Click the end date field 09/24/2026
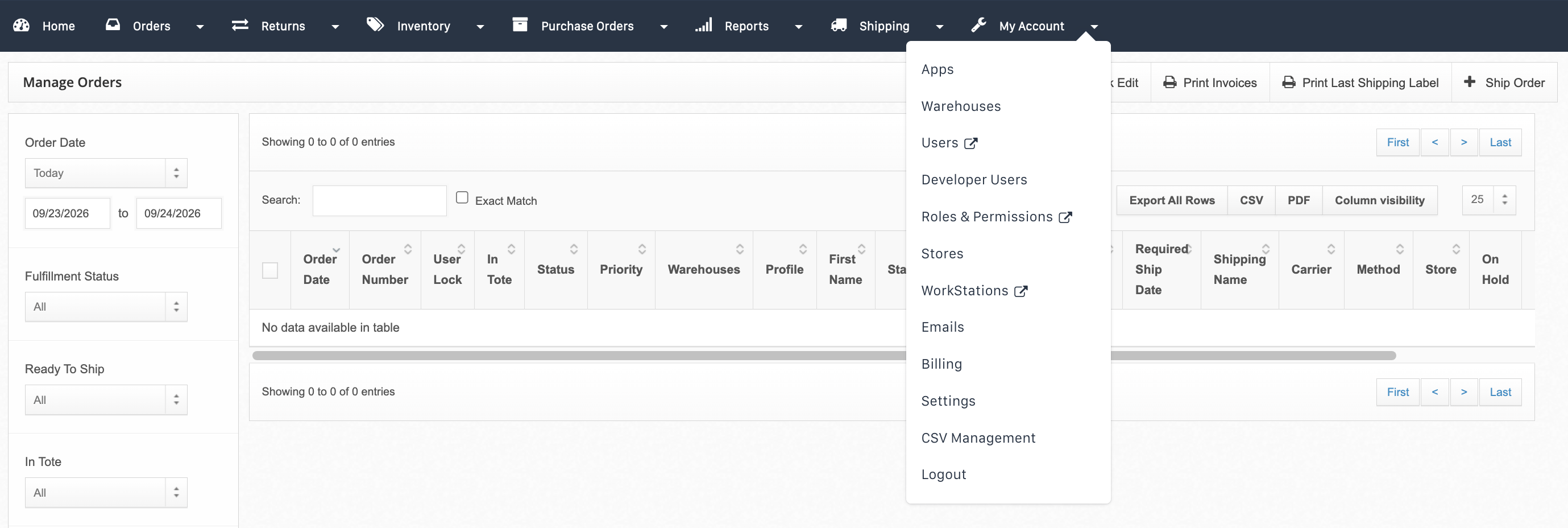The width and height of the screenshot is (1568, 528). 179,213
